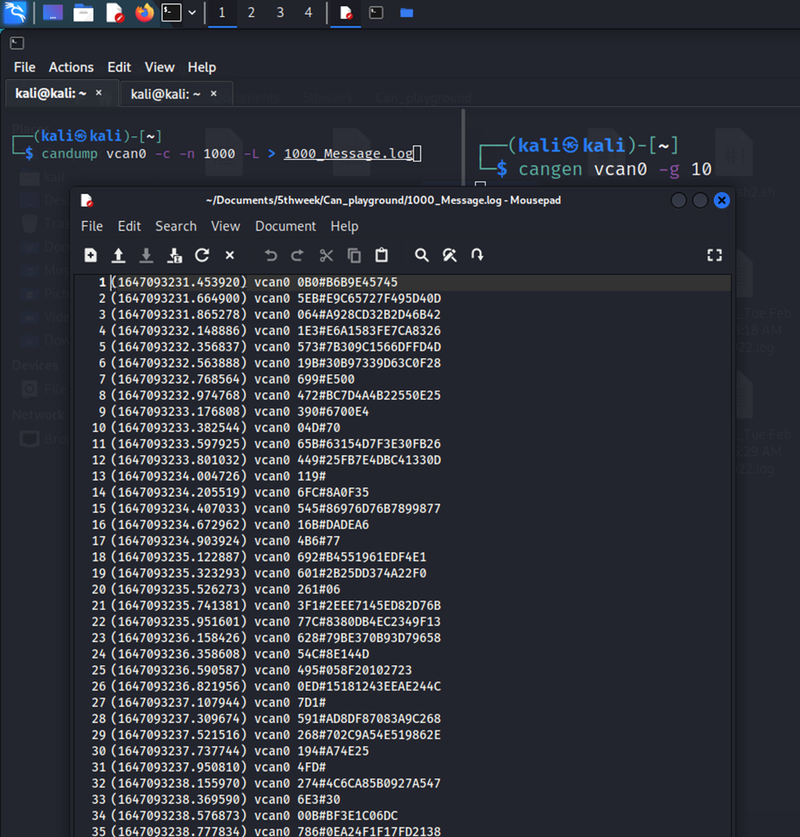This screenshot has height=837, width=800.
Task: Click the Save As toolbar icon
Action: (175, 255)
